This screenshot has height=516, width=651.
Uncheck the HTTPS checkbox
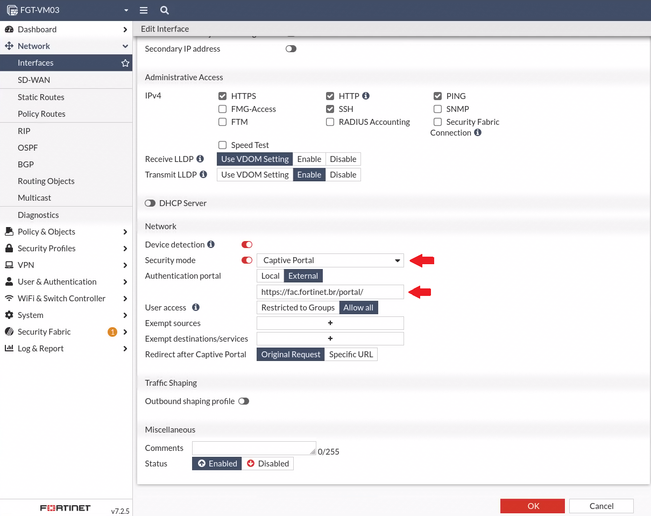(223, 96)
